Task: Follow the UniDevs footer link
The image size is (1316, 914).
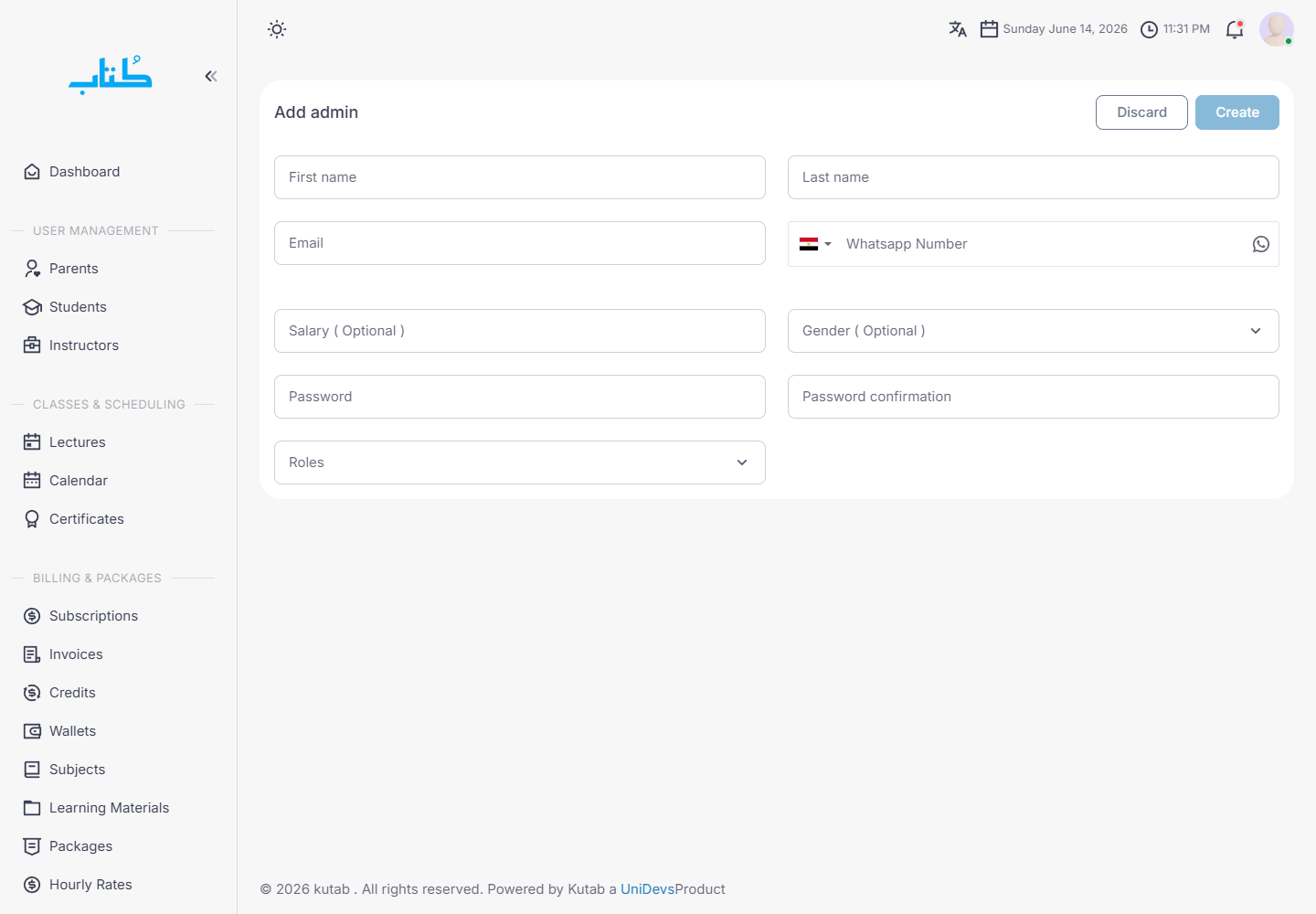Action: point(647,889)
